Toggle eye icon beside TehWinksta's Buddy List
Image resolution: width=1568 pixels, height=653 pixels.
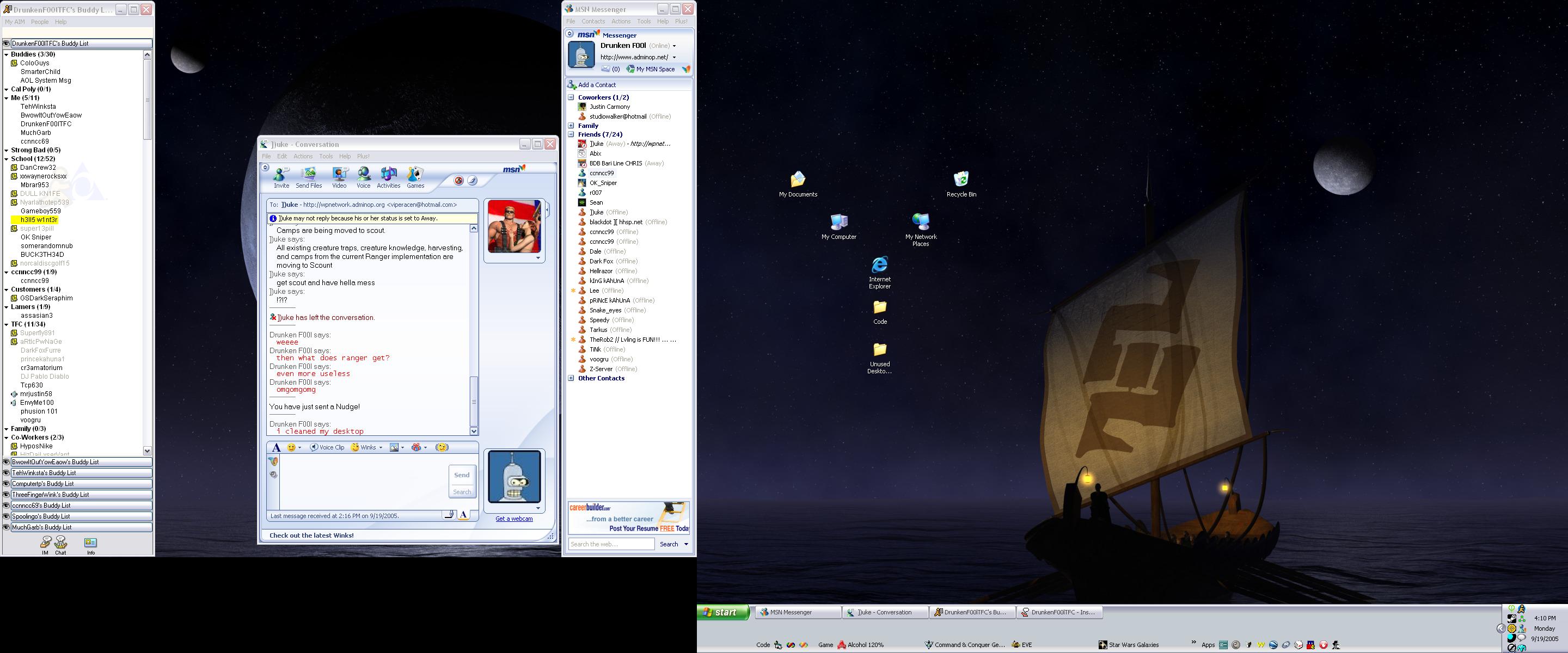(x=7, y=473)
